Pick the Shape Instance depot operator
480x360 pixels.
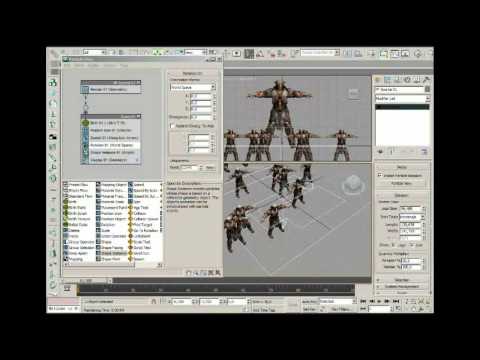pyautogui.click(x=111, y=253)
